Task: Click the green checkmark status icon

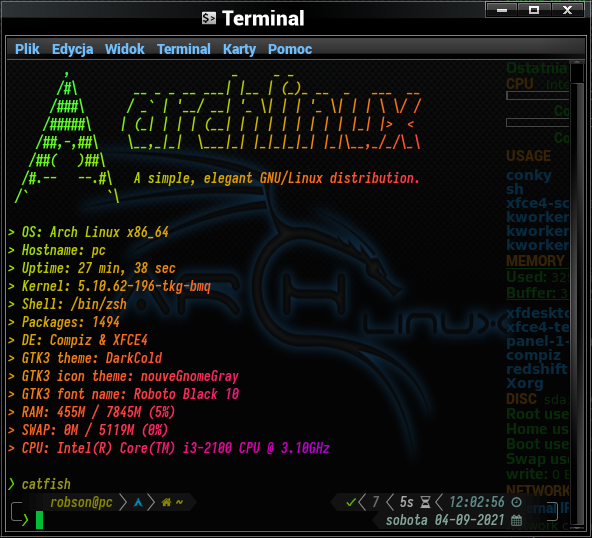Action: 351,502
